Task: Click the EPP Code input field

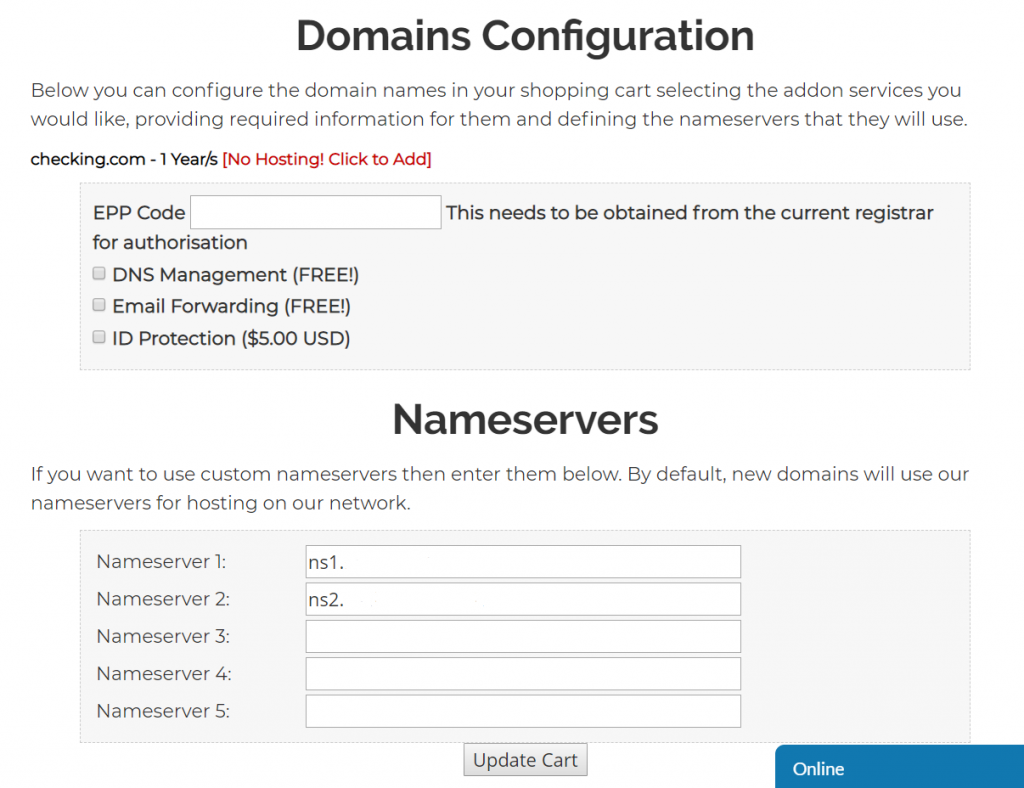Action: [x=315, y=212]
